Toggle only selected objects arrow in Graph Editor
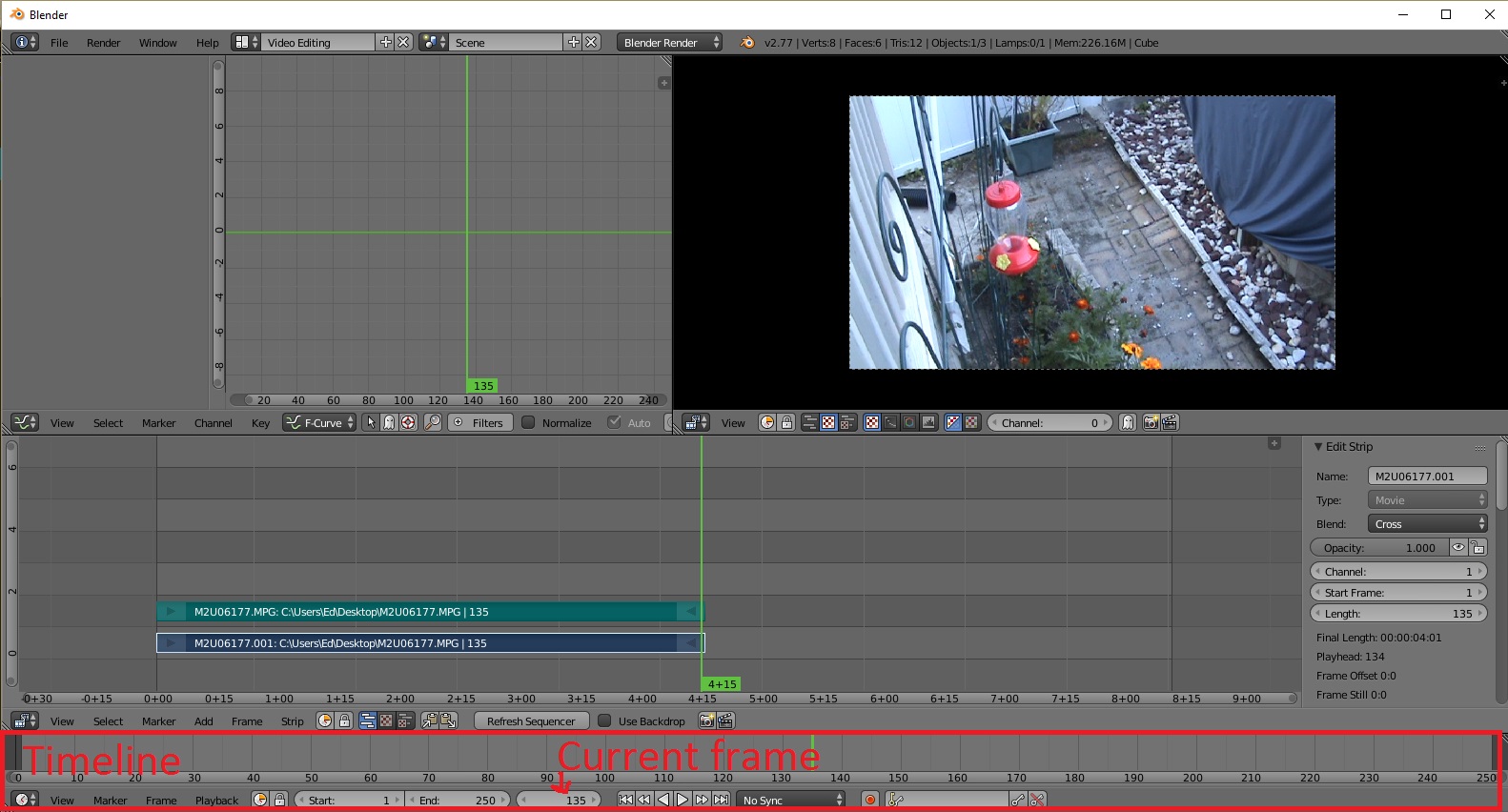The width and height of the screenshot is (1508, 812). pos(371,422)
